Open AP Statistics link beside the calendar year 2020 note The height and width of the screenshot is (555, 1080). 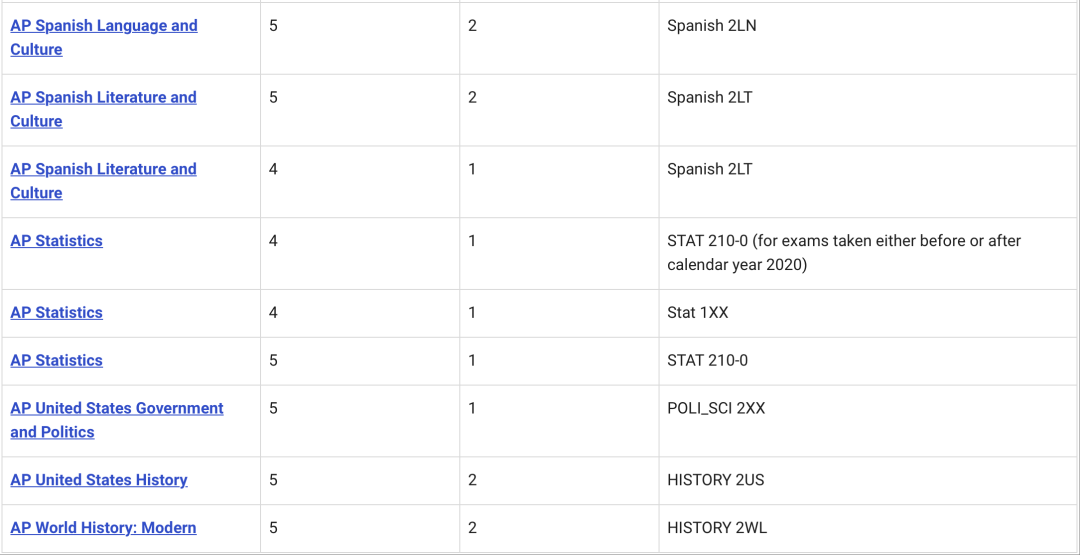point(56,241)
